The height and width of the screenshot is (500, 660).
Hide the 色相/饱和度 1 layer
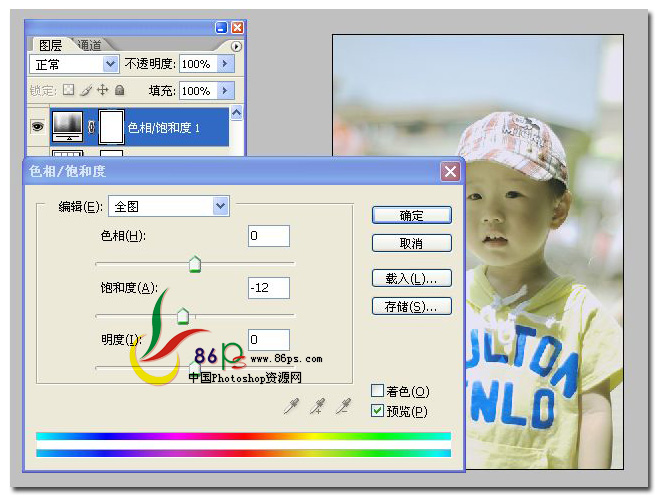pos(37,126)
